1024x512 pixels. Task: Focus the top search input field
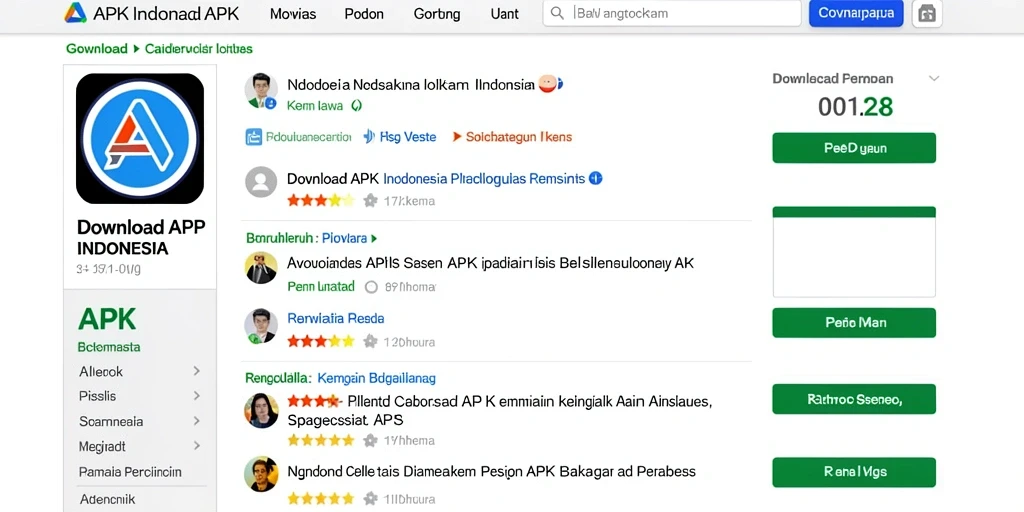[x=672, y=13]
